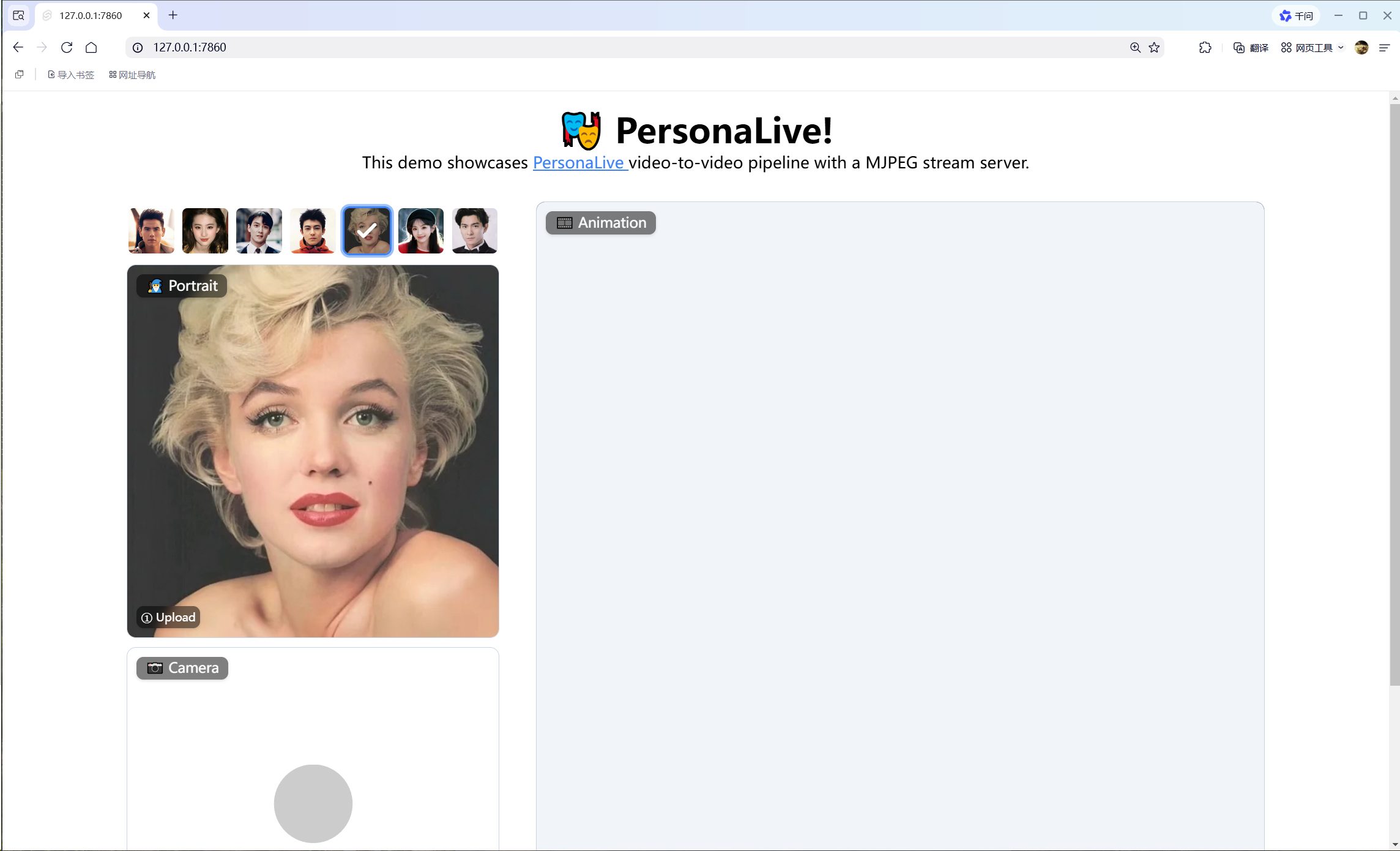The width and height of the screenshot is (1400, 851).
Task: Go back using browser back arrow
Action: pos(18,47)
